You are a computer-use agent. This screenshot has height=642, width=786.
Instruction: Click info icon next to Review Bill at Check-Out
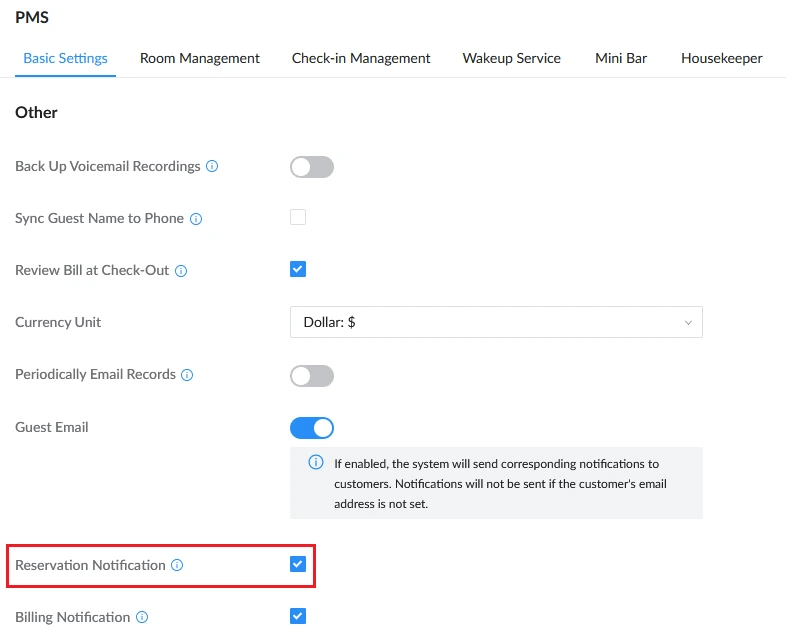(181, 271)
